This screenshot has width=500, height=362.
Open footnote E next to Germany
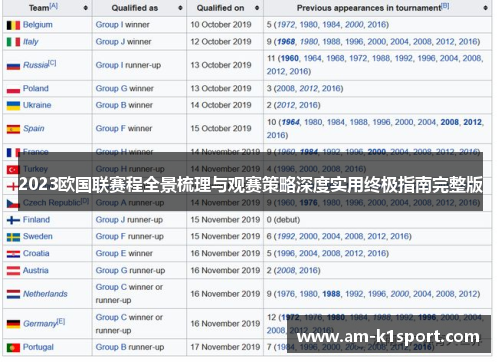click(61, 321)
